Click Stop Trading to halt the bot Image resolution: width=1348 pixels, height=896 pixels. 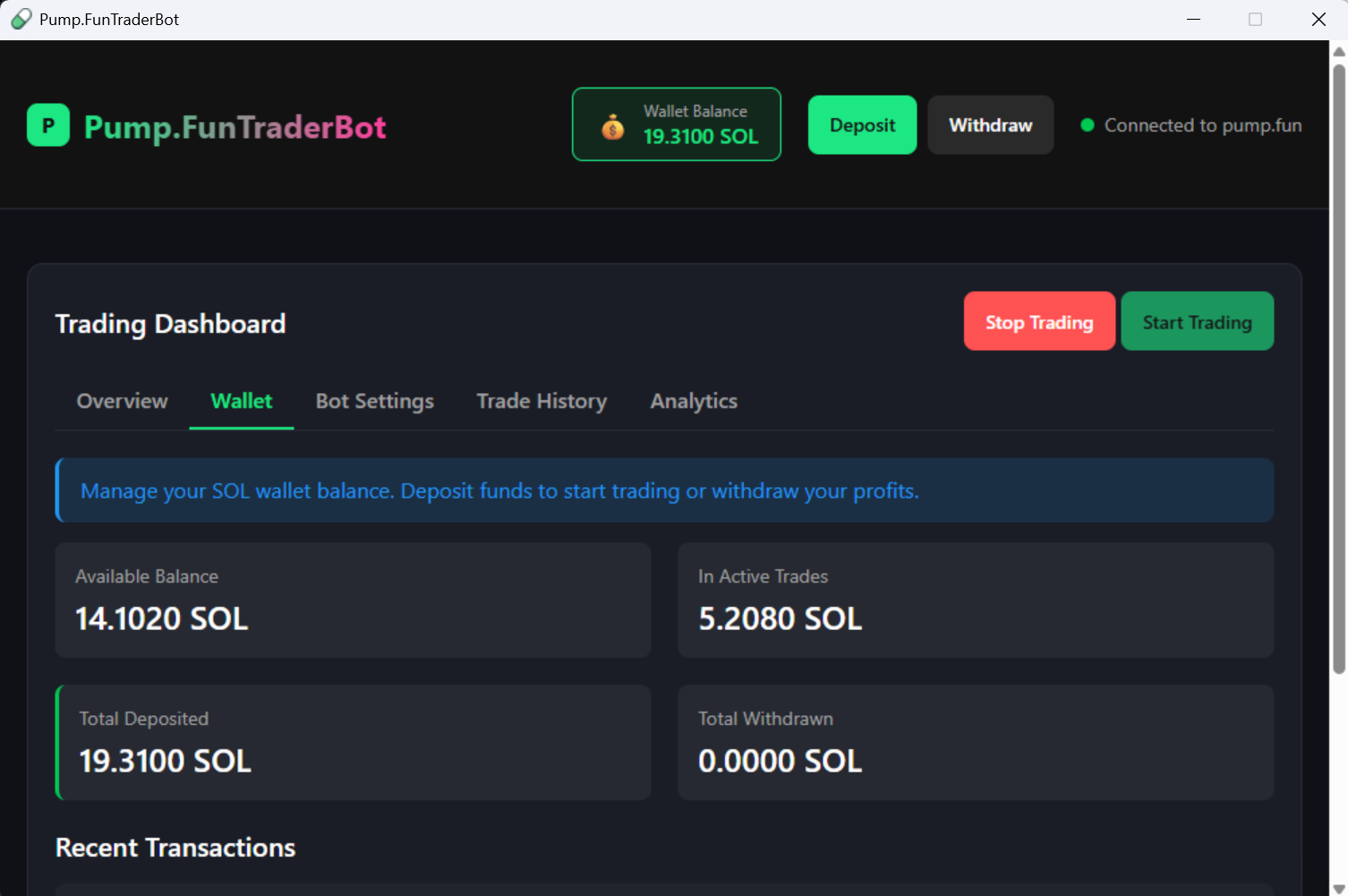[1039, 320]
